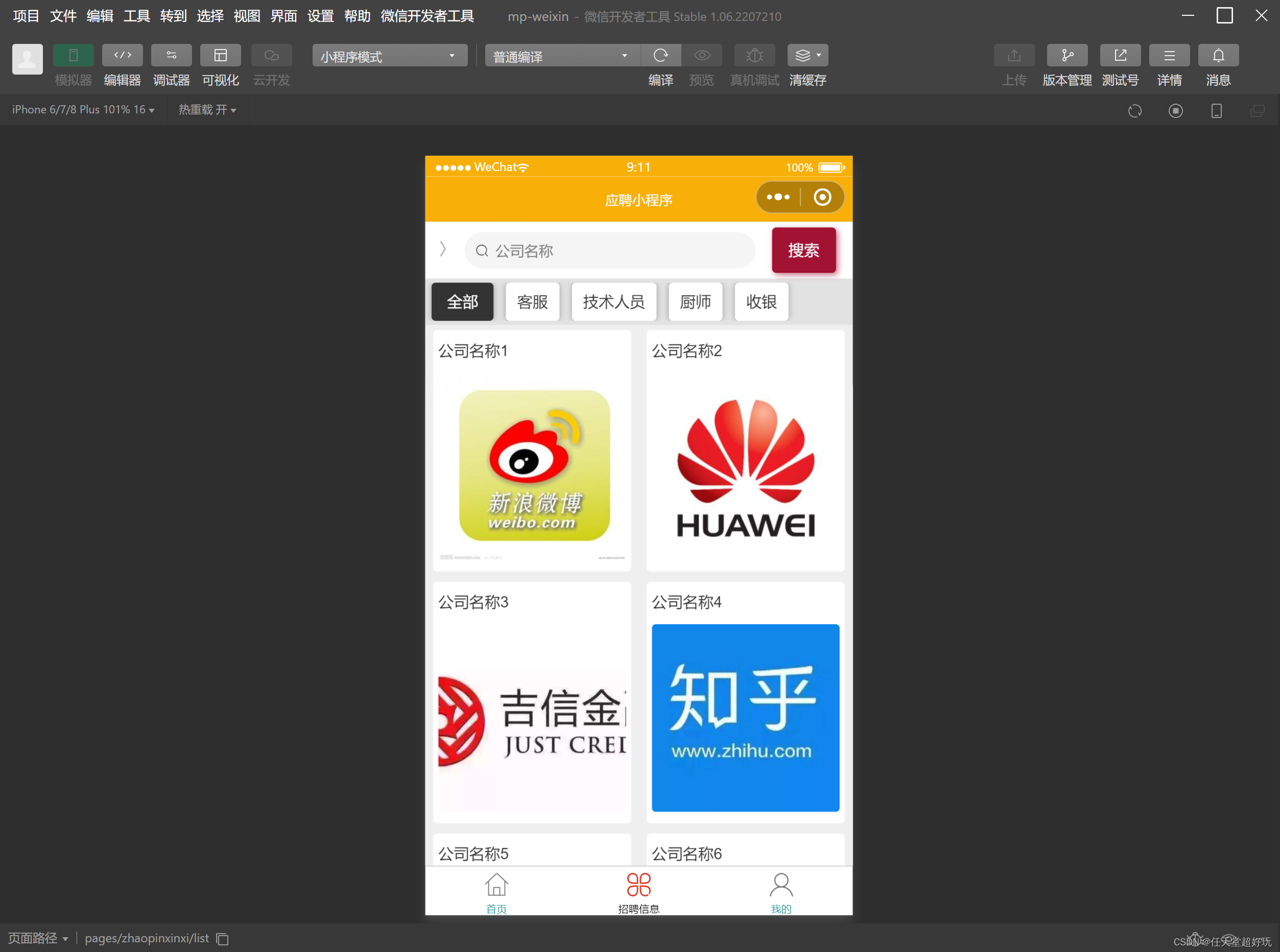This screenshot has width=1280, height=952.
Task: Select the 全部 category tab
Action: point(462,301)
